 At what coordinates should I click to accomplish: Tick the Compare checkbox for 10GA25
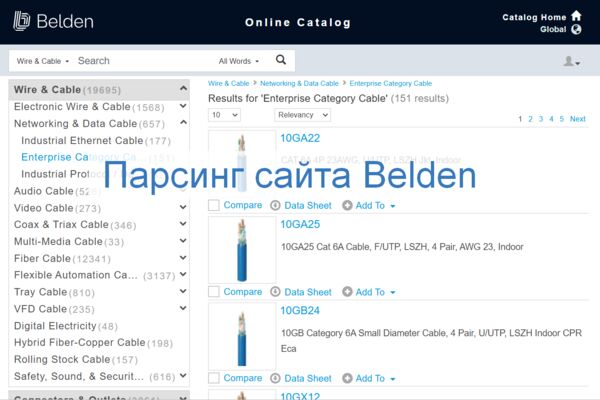[x=214, y=292]
